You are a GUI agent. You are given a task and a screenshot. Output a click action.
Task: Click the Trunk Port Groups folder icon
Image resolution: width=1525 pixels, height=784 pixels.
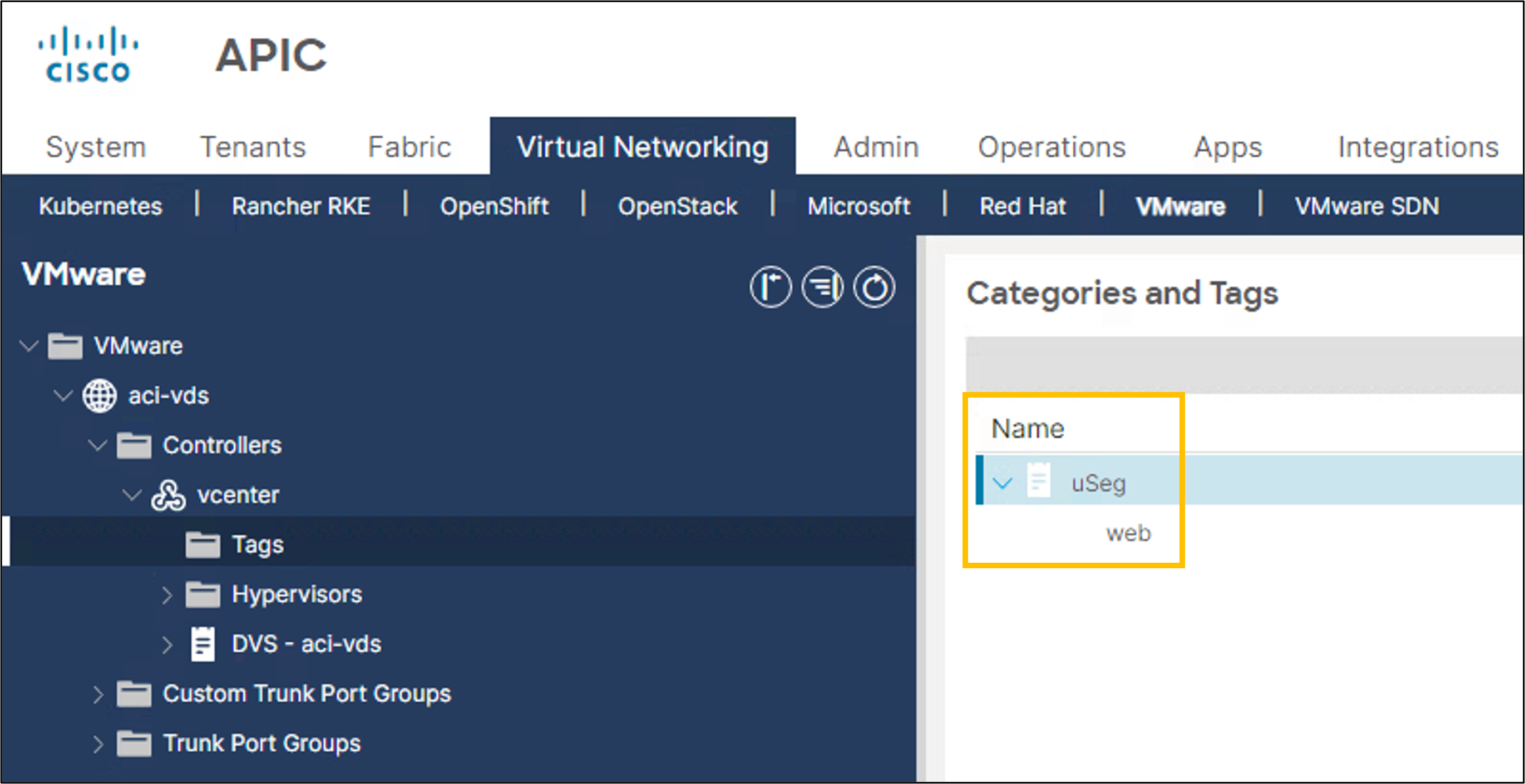[134, 743]
